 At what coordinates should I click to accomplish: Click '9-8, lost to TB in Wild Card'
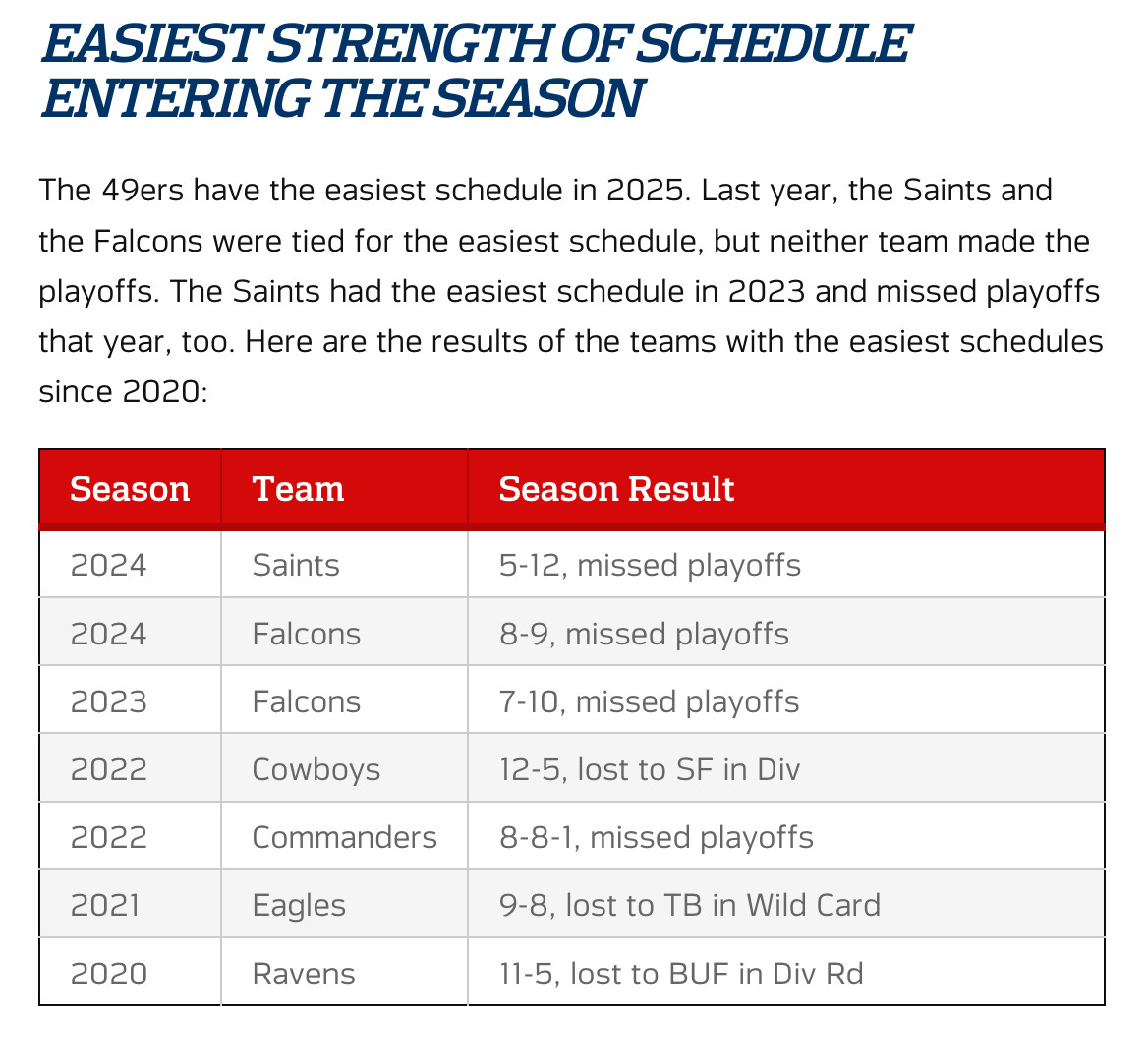[689, 905]
